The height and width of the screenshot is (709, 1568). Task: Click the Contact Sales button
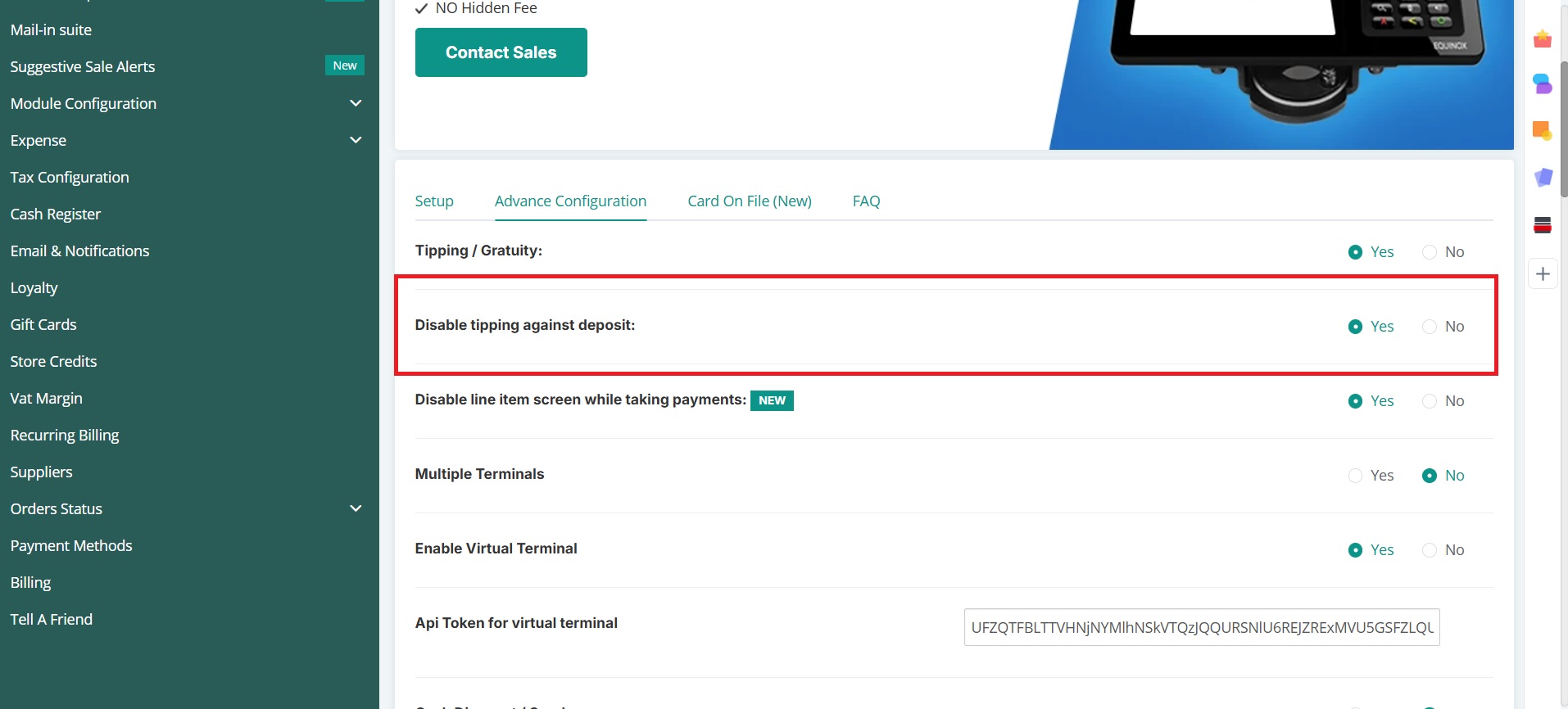pyautogui.click(x=501, y=52)
